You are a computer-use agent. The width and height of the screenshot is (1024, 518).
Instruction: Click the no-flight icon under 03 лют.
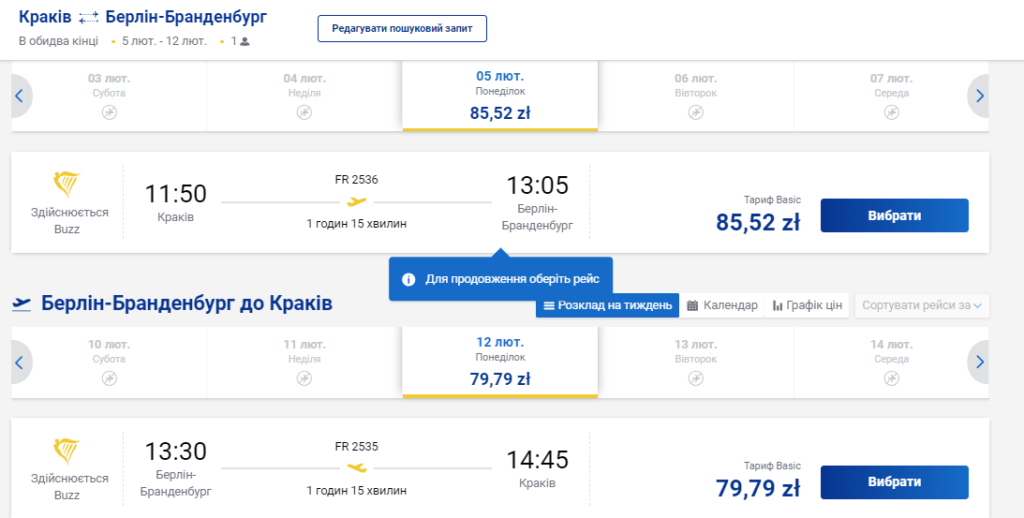(x=109, y=112)
